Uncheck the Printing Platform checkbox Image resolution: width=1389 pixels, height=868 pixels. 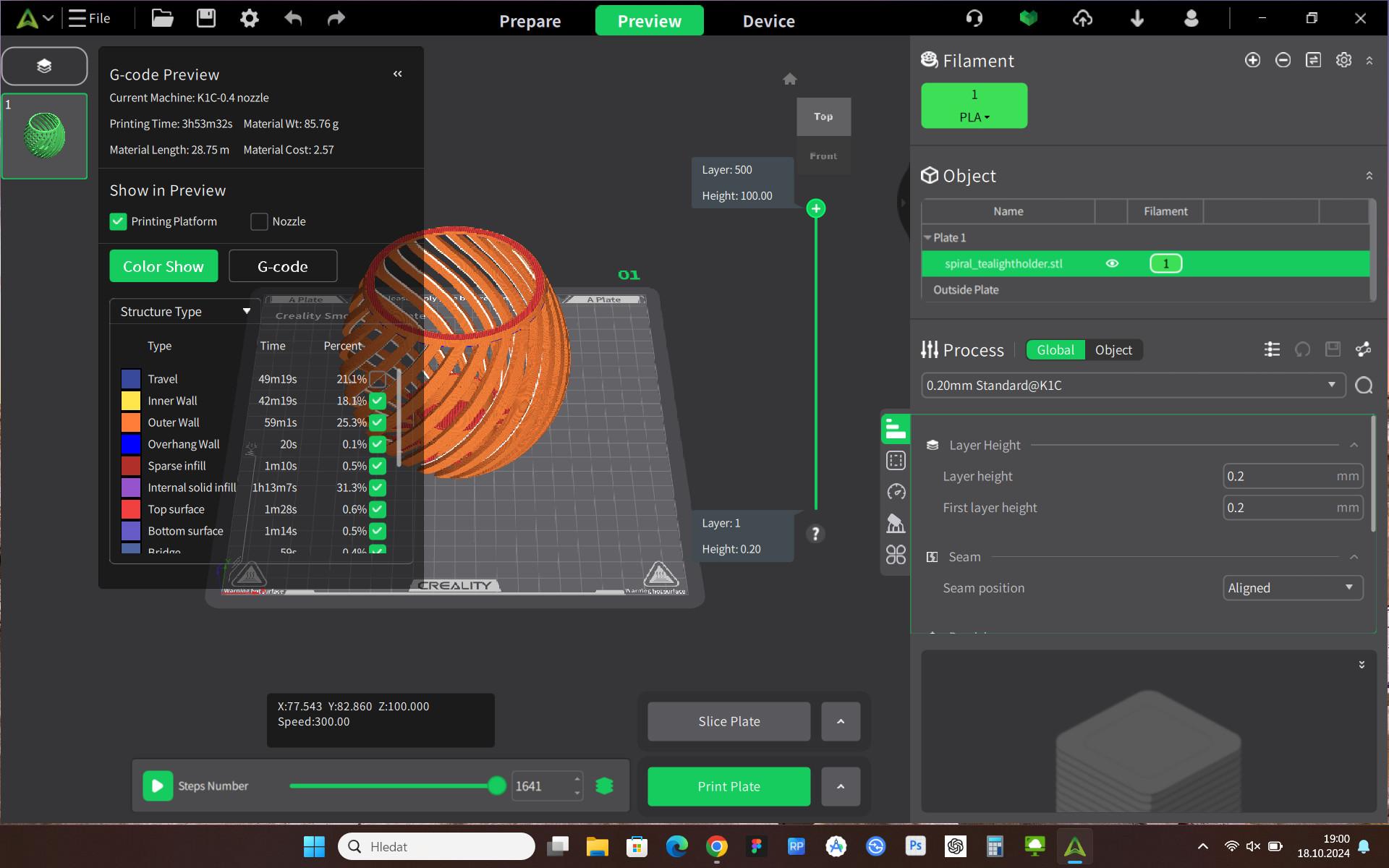pyautogui.click(x=118, y=221)
